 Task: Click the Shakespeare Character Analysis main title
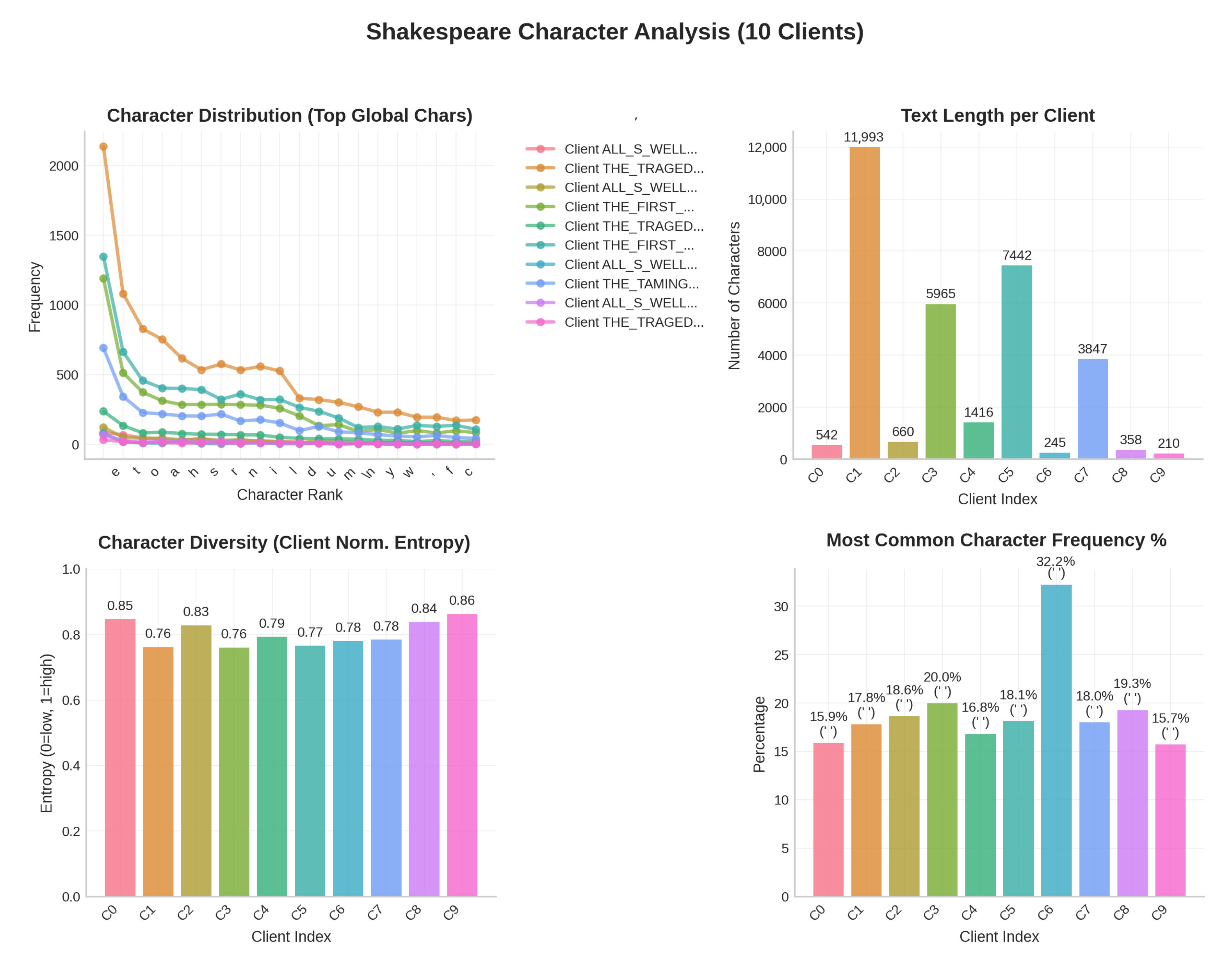(614, 32)
